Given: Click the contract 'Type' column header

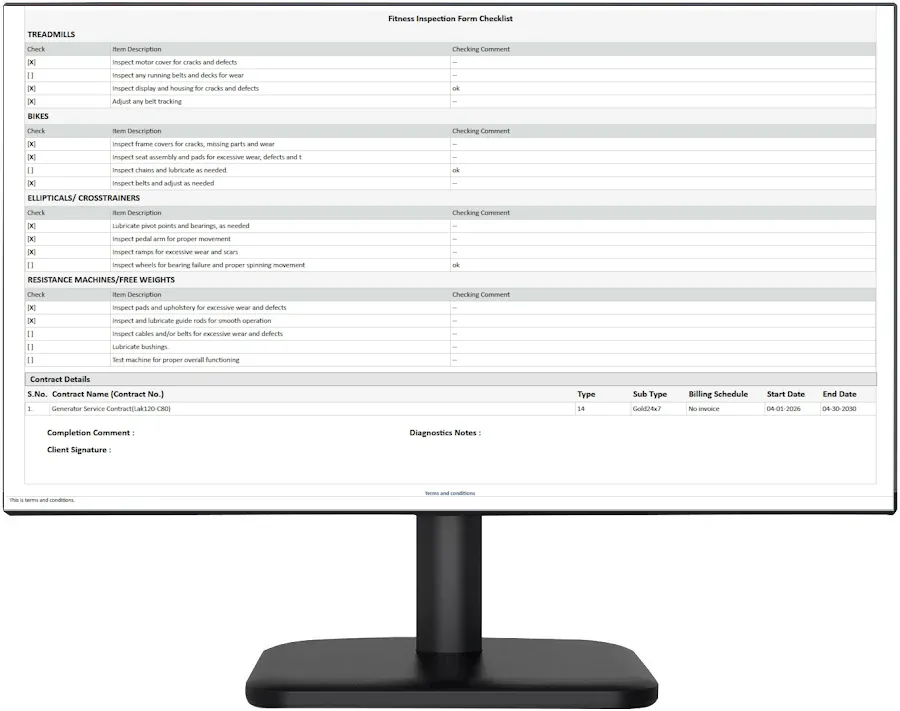Looking at the screenshot, I should pos(586,394).
